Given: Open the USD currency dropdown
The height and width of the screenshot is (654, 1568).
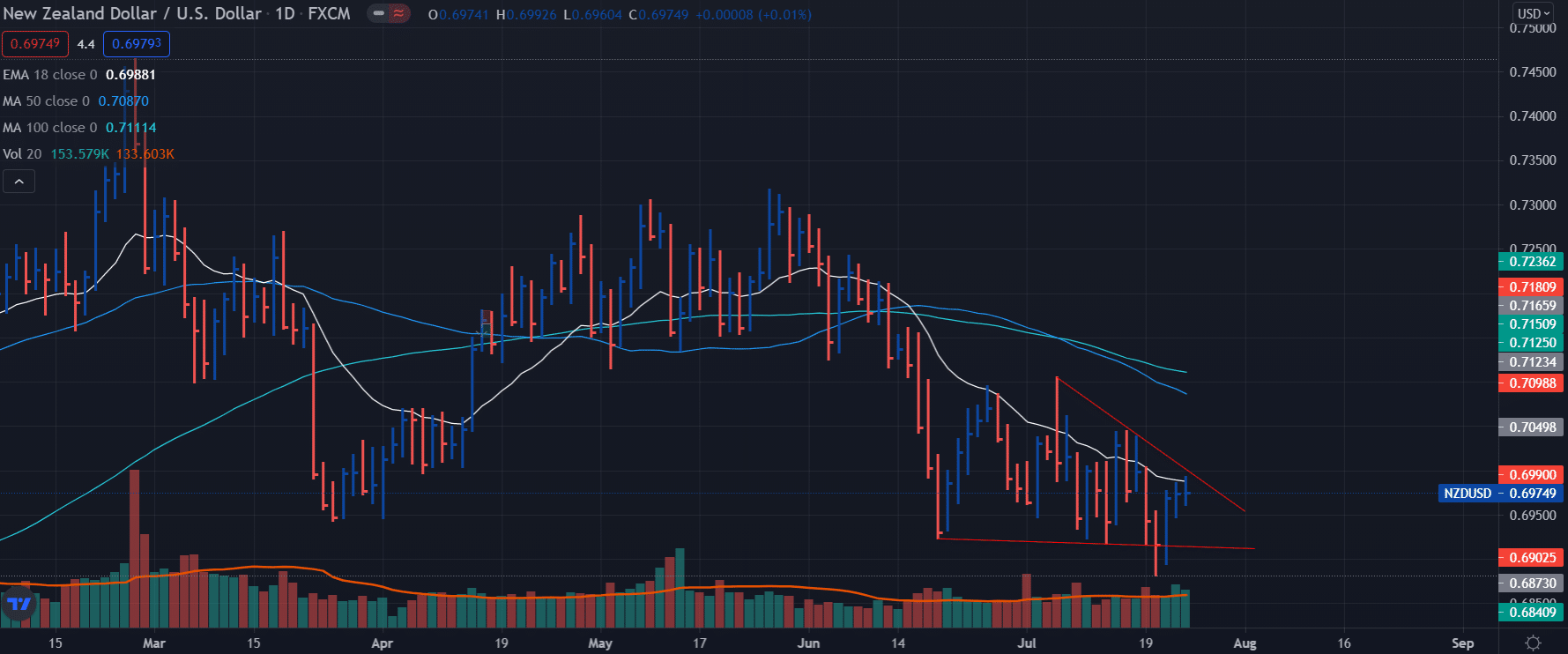Looking at the screenshot, I should tap(1534, 13).
